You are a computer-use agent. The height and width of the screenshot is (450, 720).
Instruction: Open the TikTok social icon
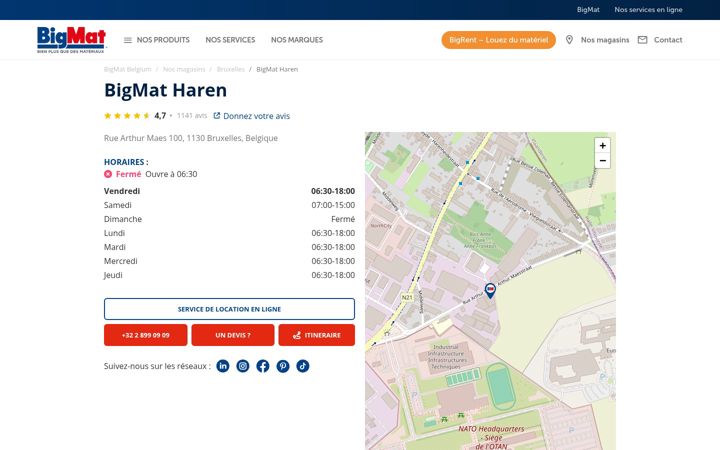click(x=303, y=366)
